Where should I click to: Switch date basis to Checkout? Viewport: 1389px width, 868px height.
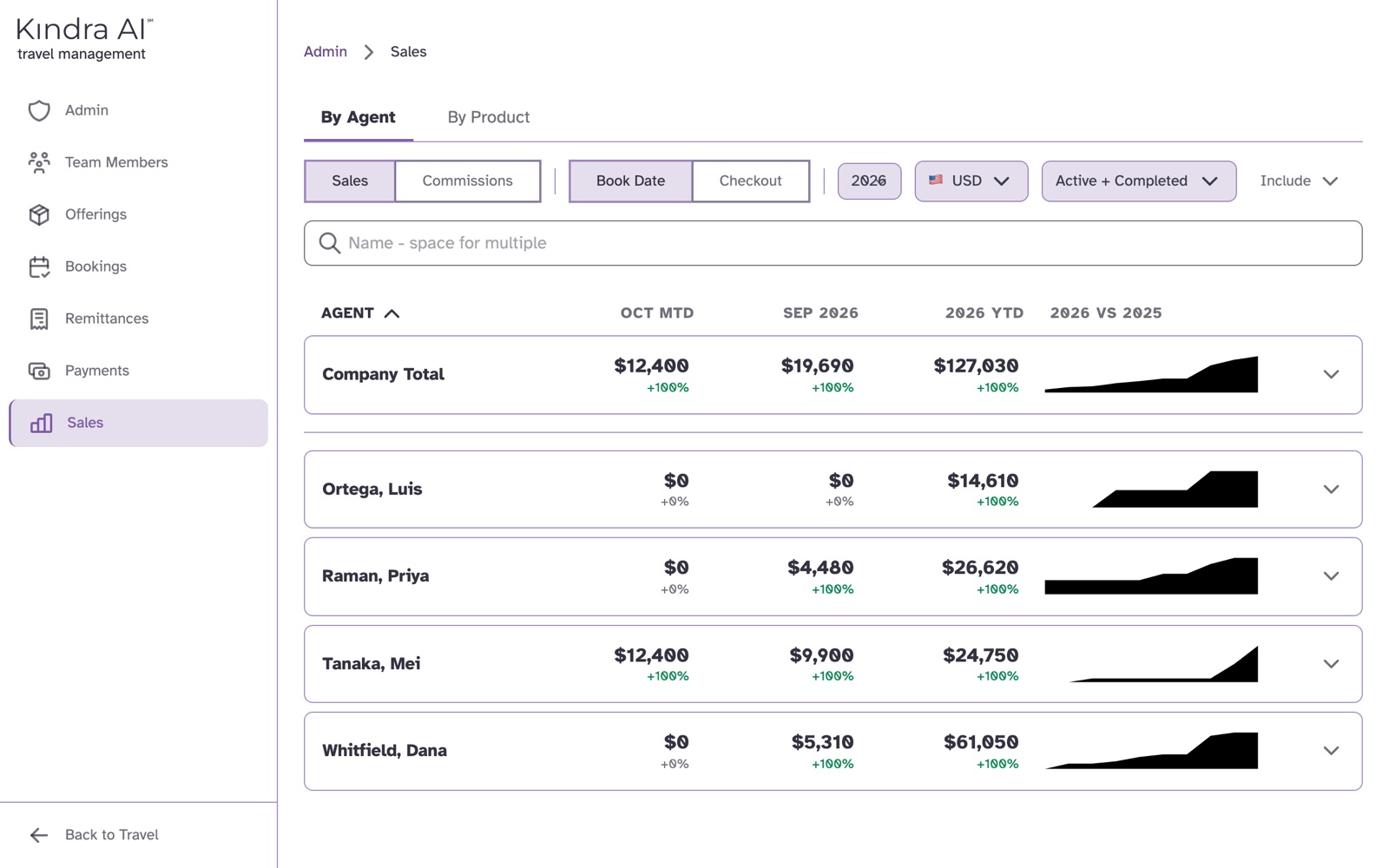click(750, 181)
